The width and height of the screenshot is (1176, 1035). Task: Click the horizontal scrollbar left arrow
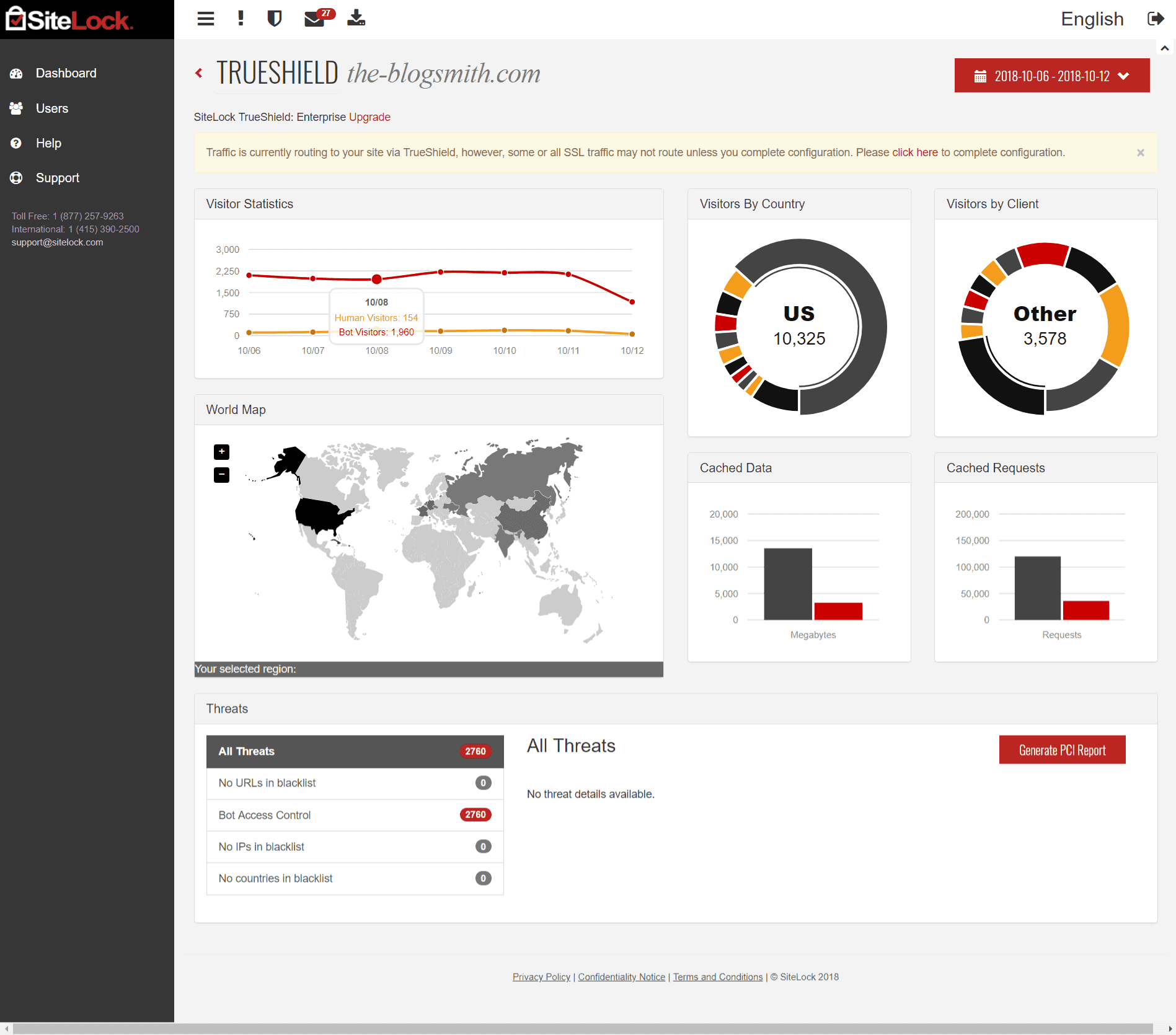[x=6, y=1029]
